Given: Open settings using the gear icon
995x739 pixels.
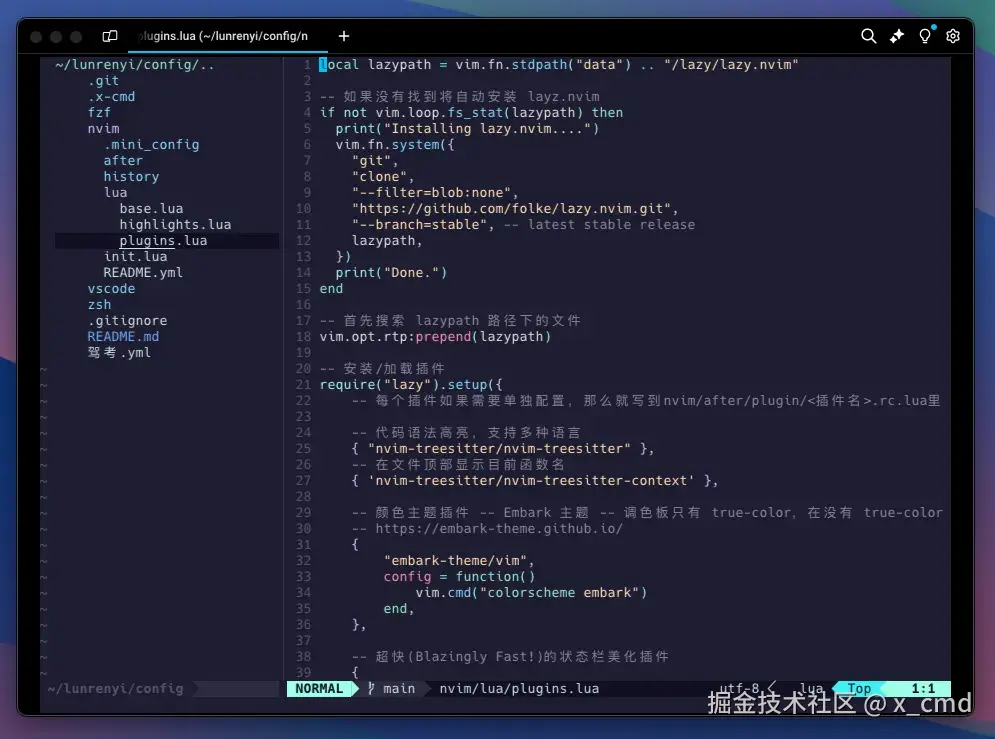Looking at the screenshot, I should click(x=952, y=35).
